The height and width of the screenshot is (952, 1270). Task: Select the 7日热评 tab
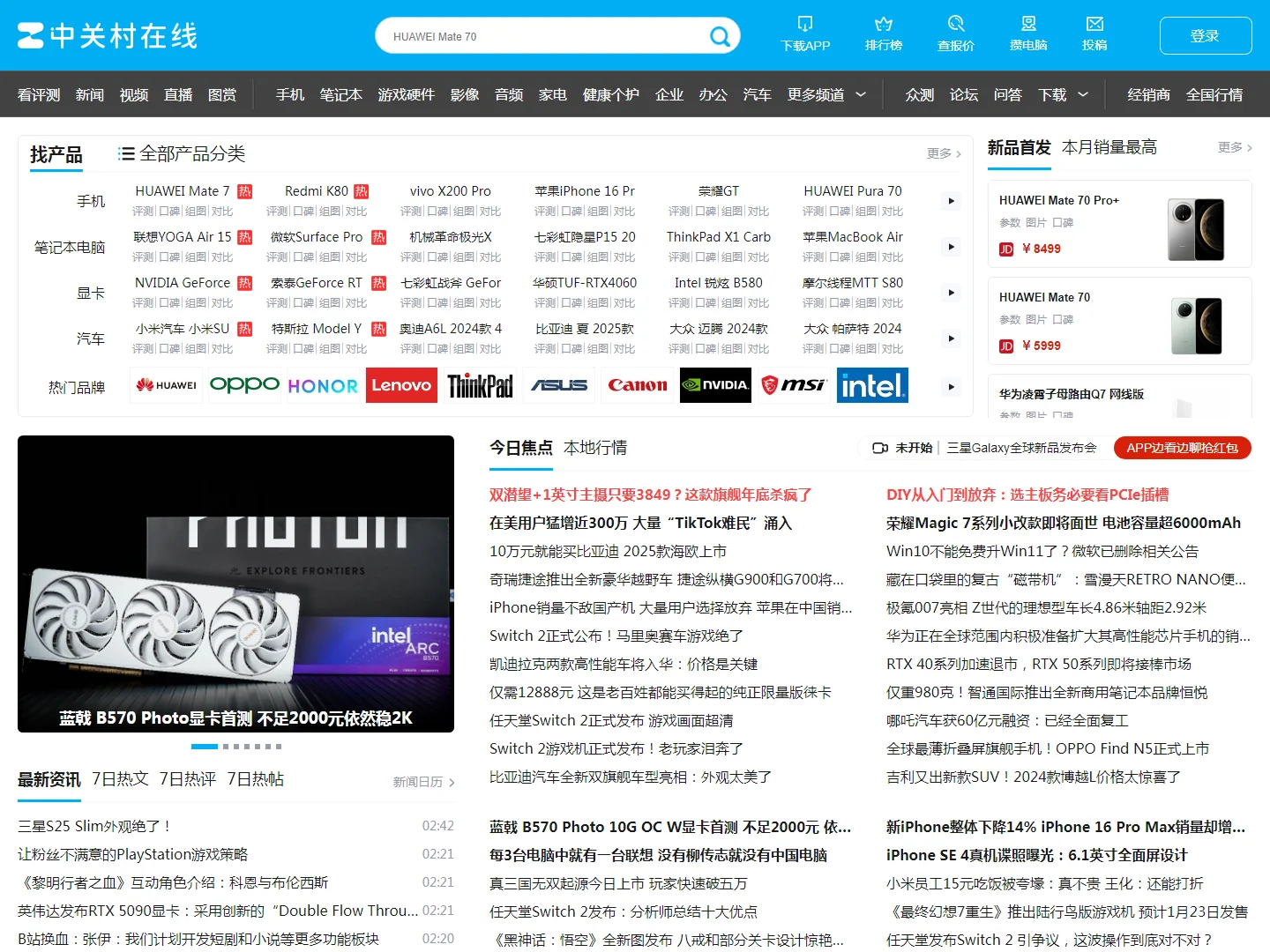point(188,779)
